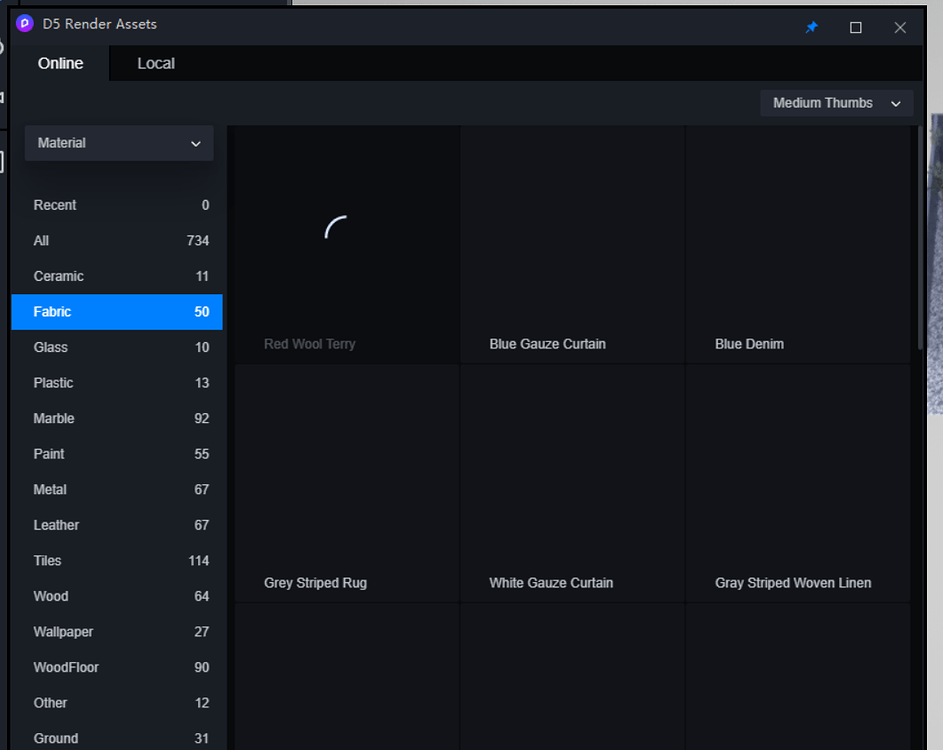This screenshot has width=943, height=750.
Task: Choose the Gray Striped Woven Linen material
Action: click(x=798, y=483)
